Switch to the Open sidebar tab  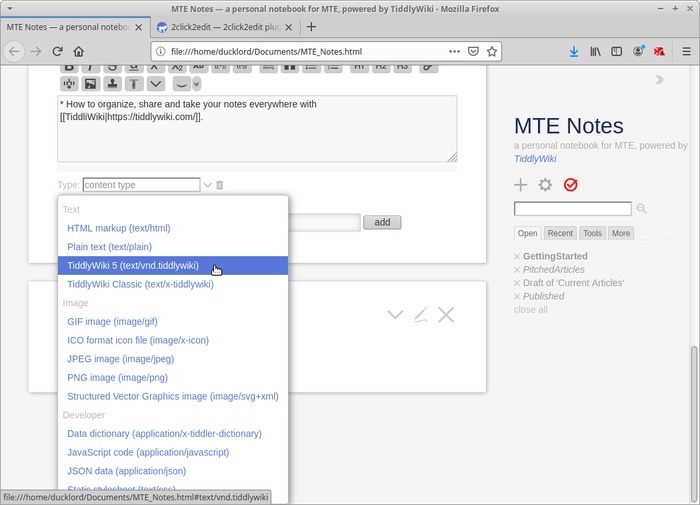click(527, 233)
